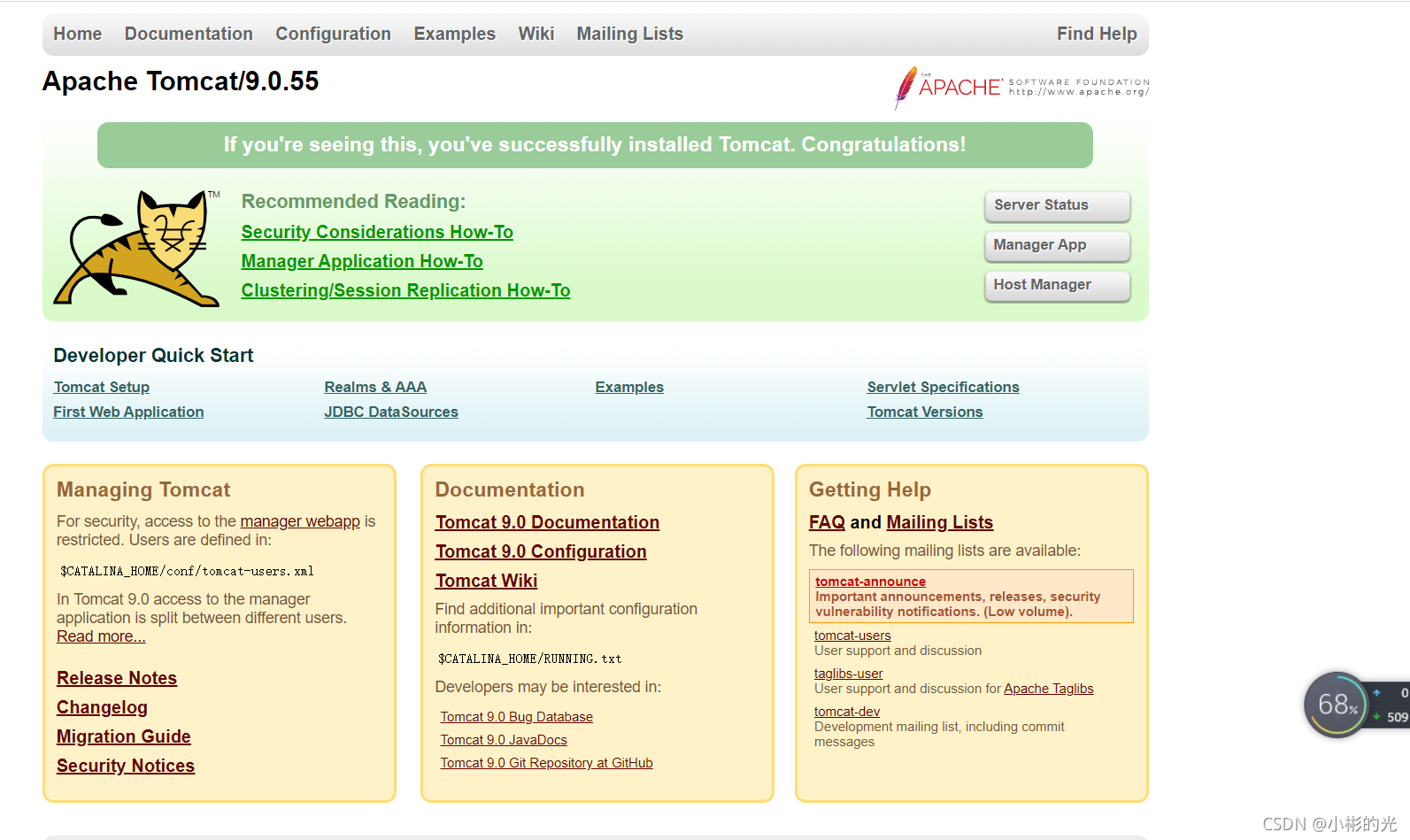Click the Server Status button
The image size is (1410, 840).
1057,205
